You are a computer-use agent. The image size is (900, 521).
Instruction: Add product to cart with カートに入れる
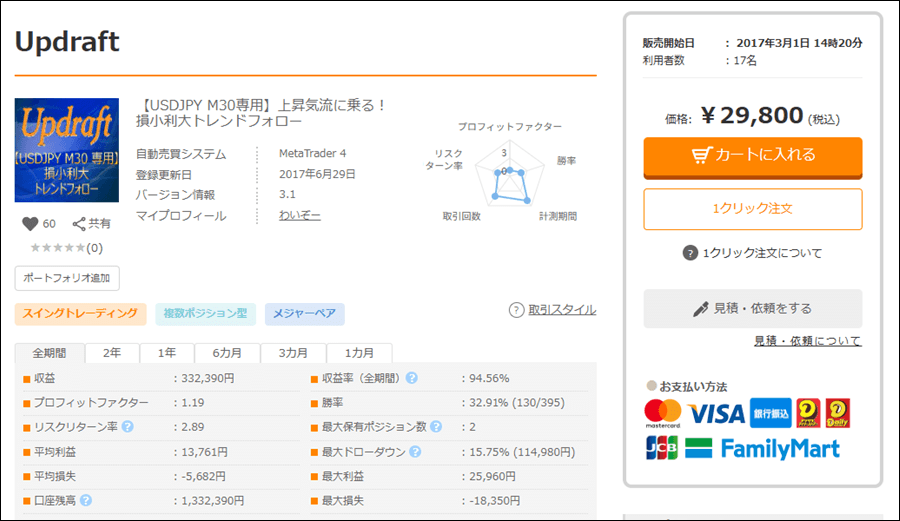[752, 156]
